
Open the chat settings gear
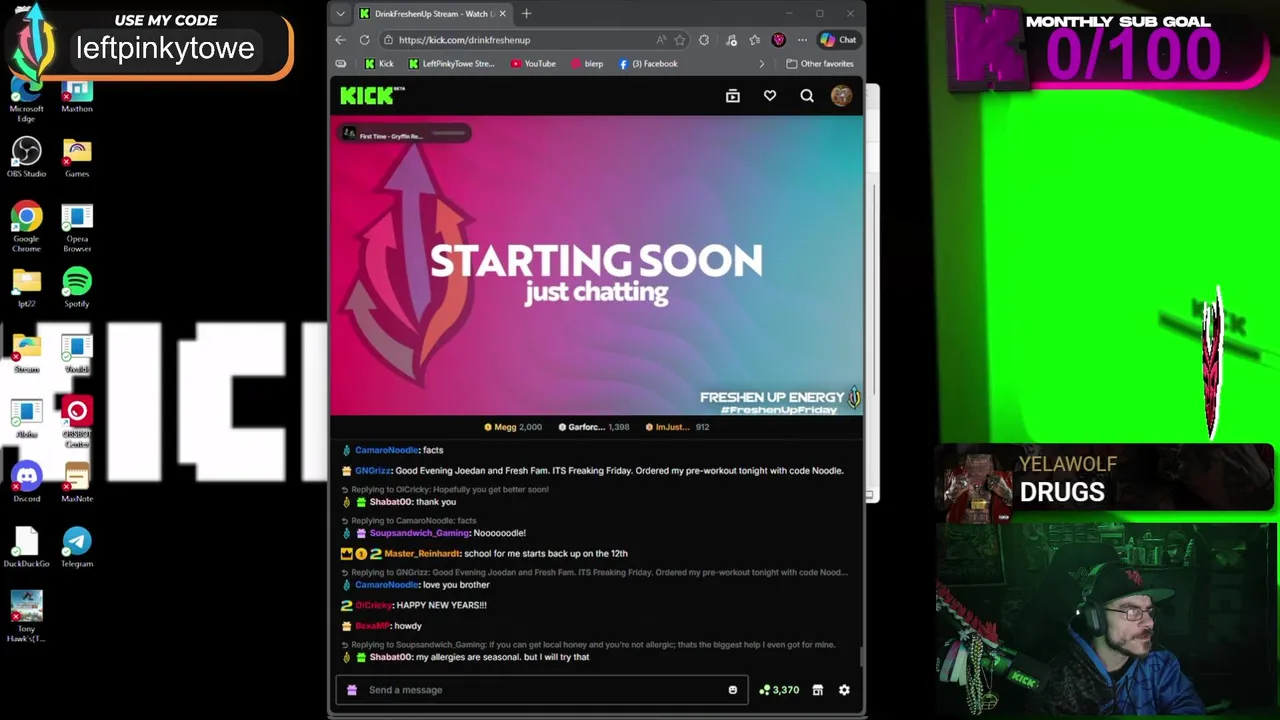tap(844, 690)
